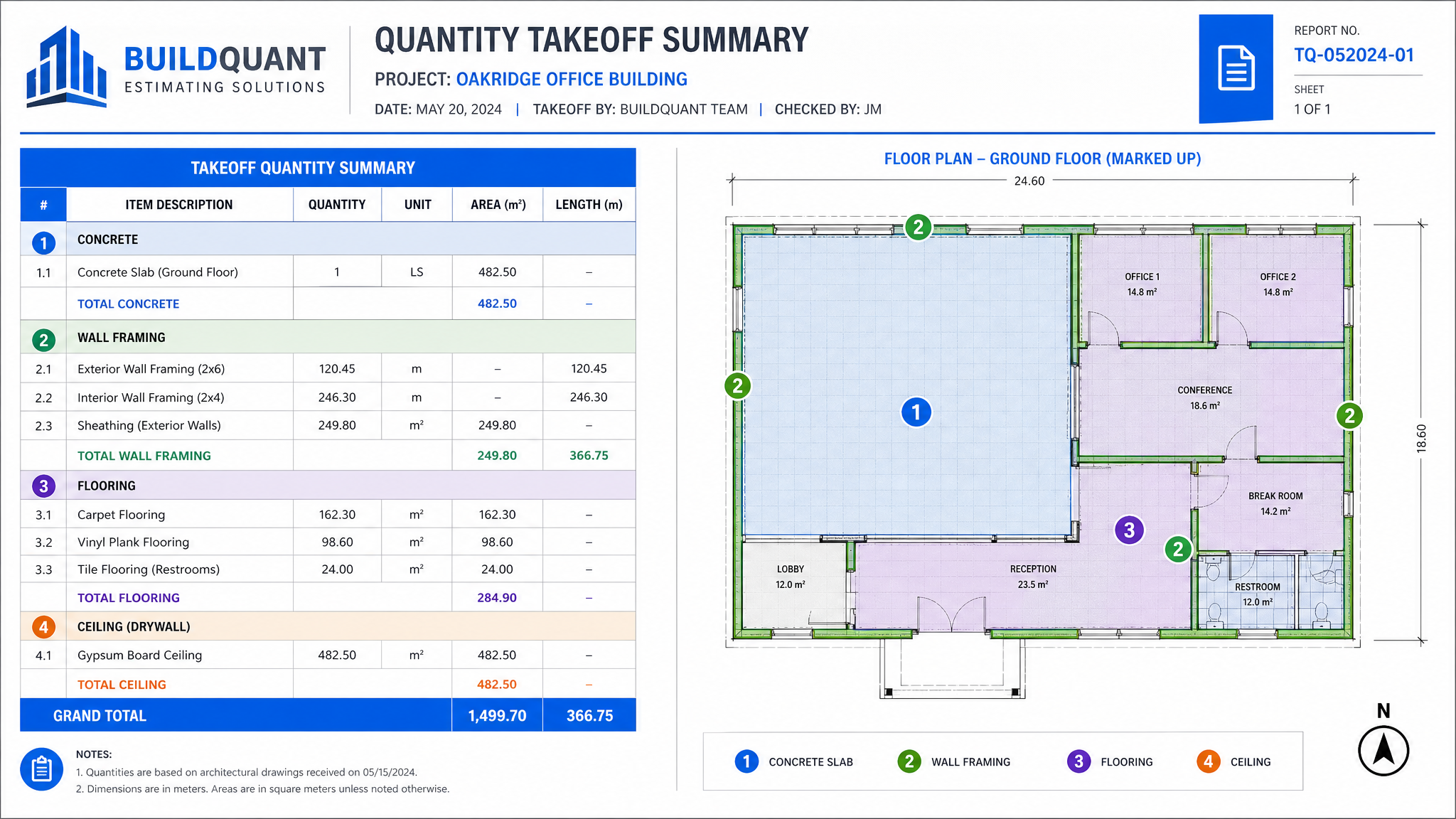Select the Ceiling section number 4 badge
The image size is (1456, 819).
[x=43, y=627]
